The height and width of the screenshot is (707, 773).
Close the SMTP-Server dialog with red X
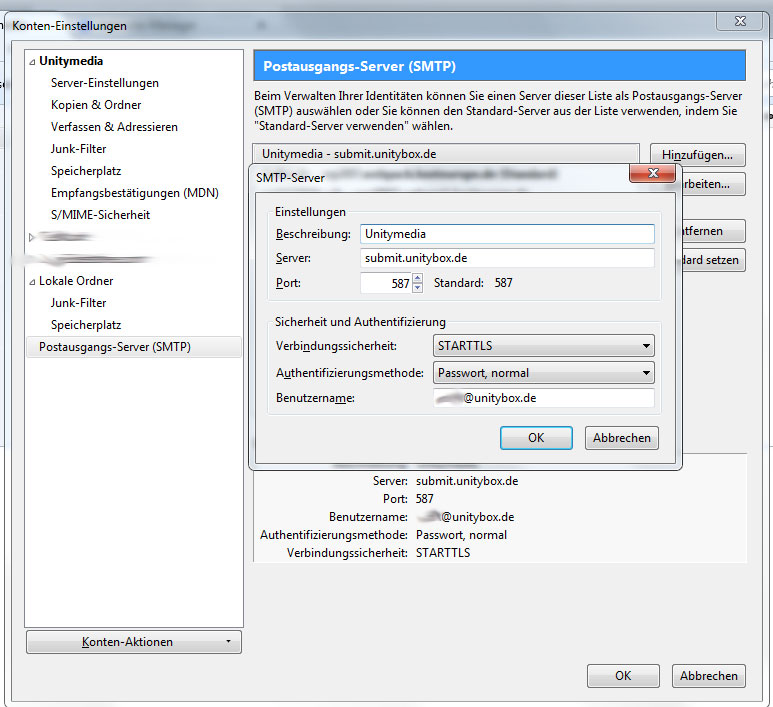pyautogui.click(x=653, y=173)
